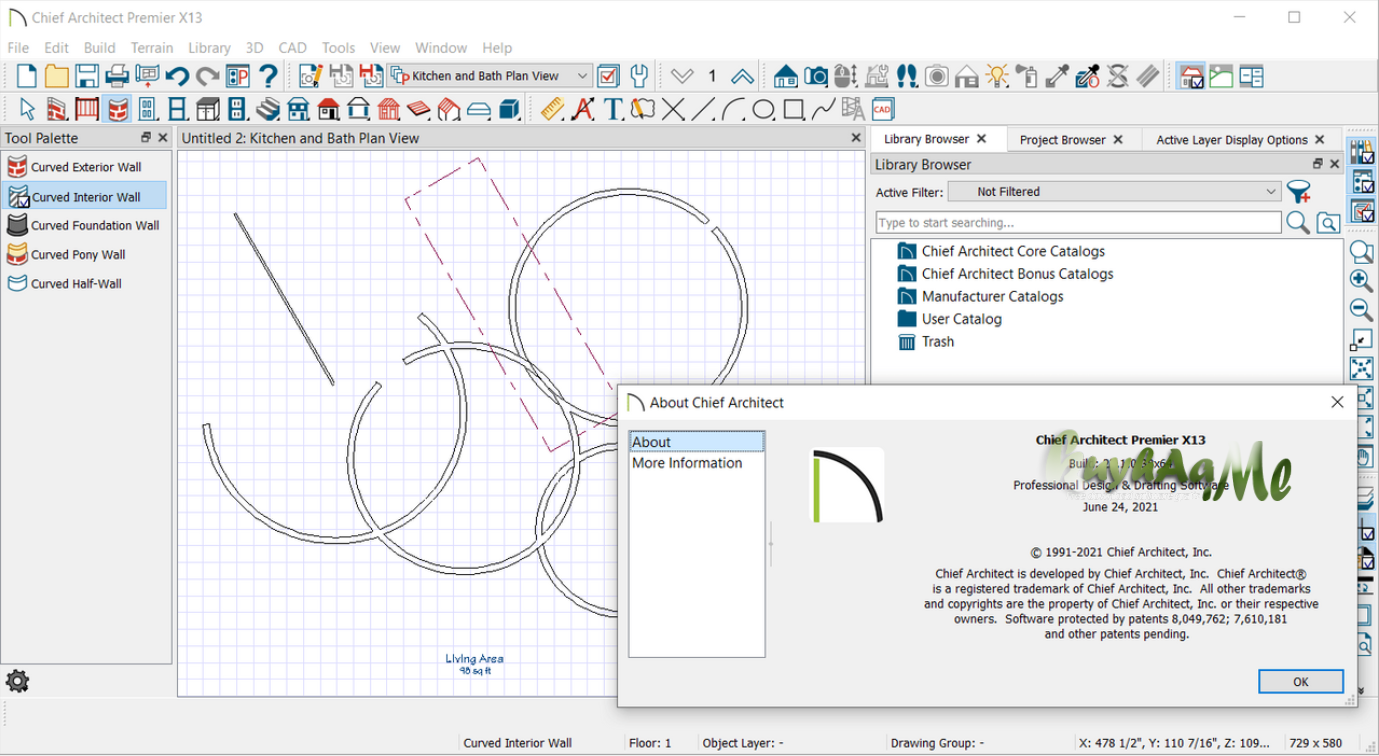Viewport: 1379px width, 756px height.
Task: Select the stairs tool
Action: [267, 109]
